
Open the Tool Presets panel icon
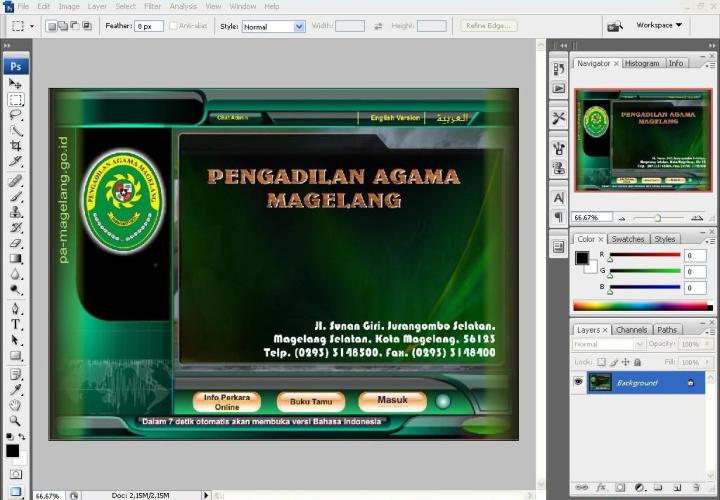click(x=558, y=118)
